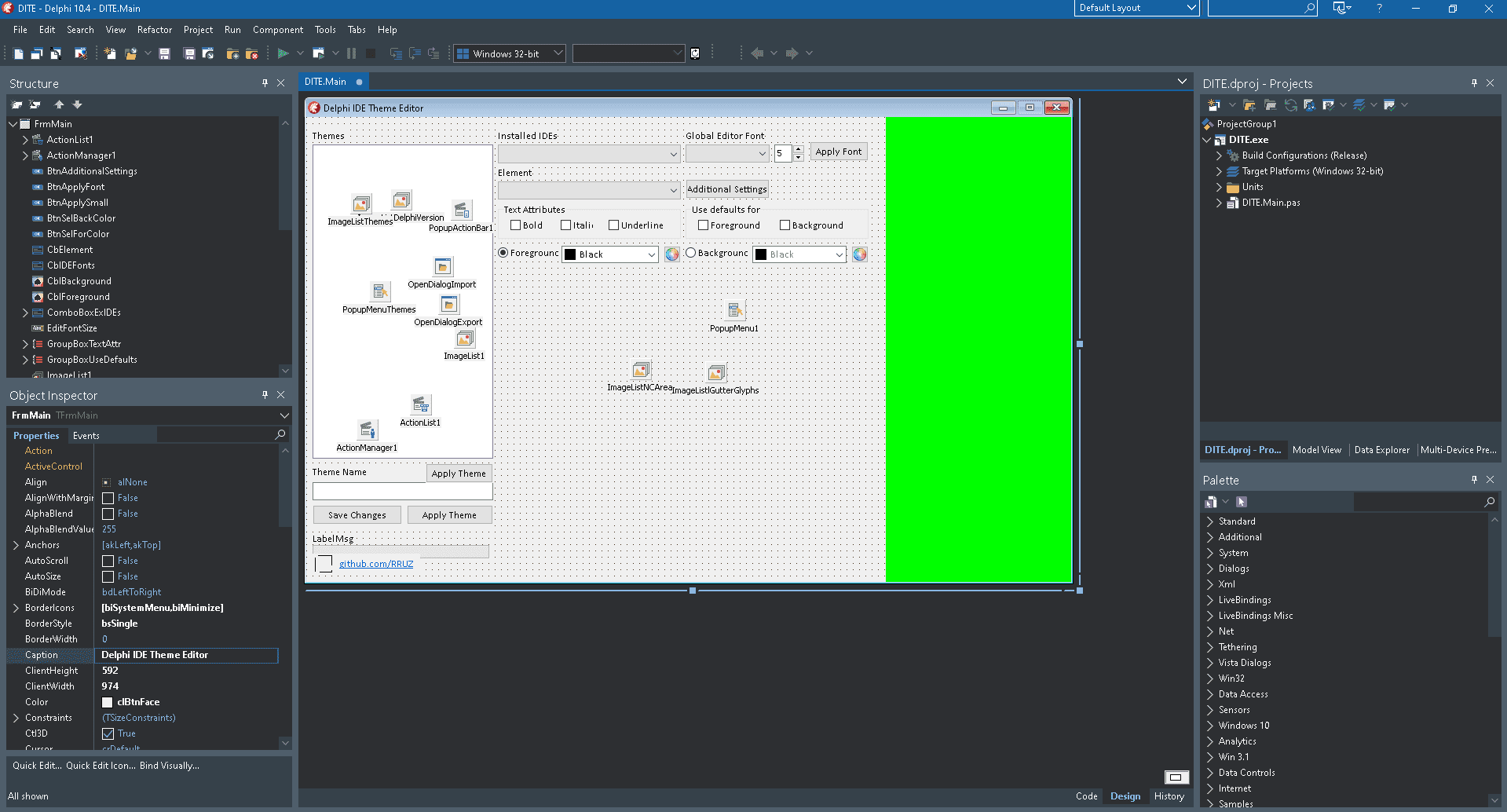Click the Caption property value field
The image size is (1507, 812).
pyautogui.click(x=187, y=655)
